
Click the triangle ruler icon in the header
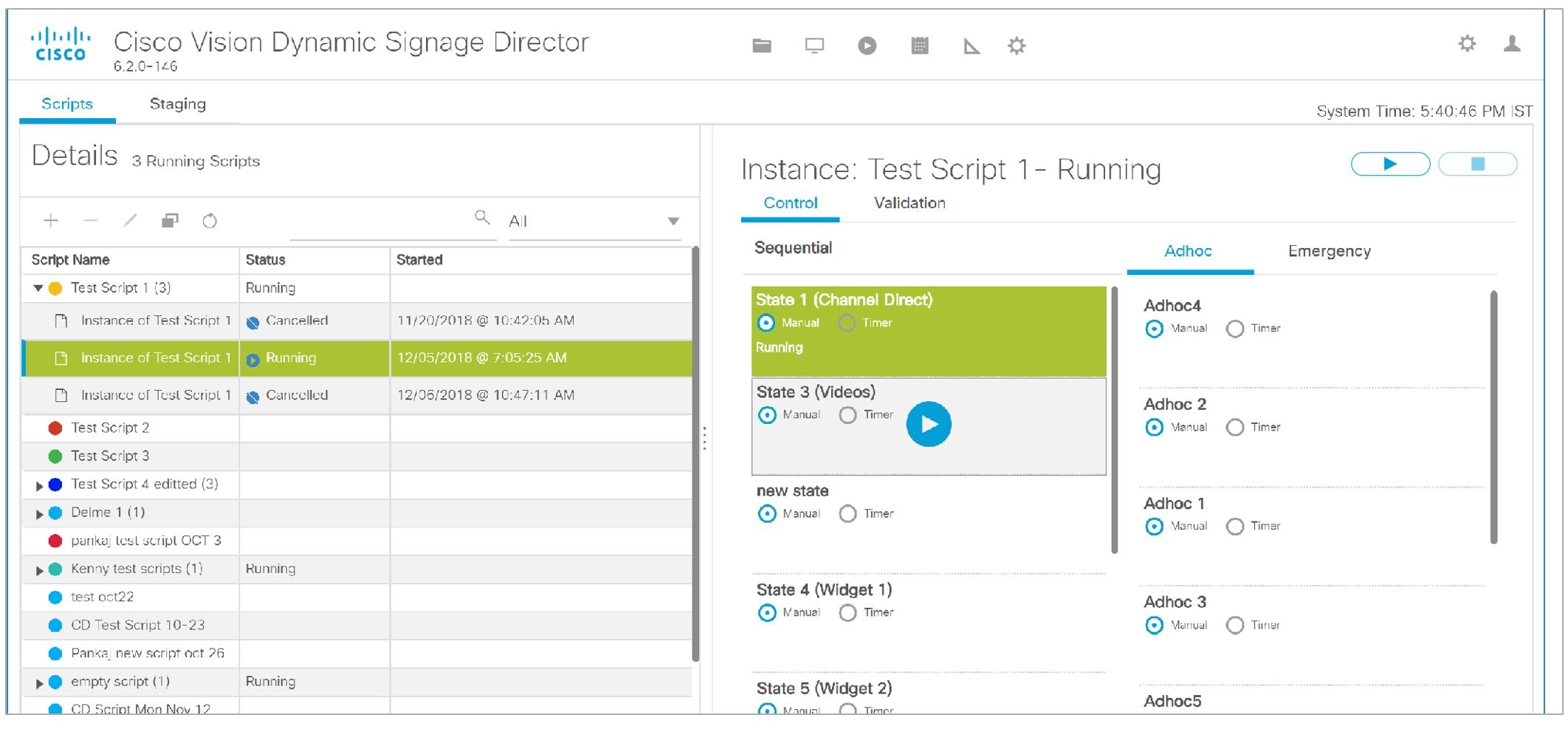click(x=972, y=47)
